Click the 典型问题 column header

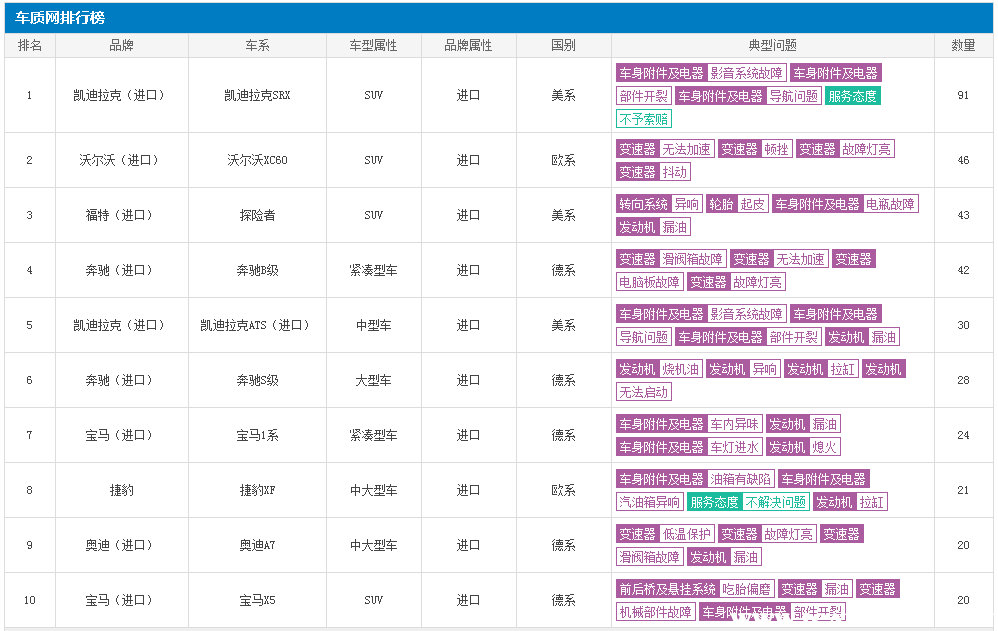tap(772, 46)
